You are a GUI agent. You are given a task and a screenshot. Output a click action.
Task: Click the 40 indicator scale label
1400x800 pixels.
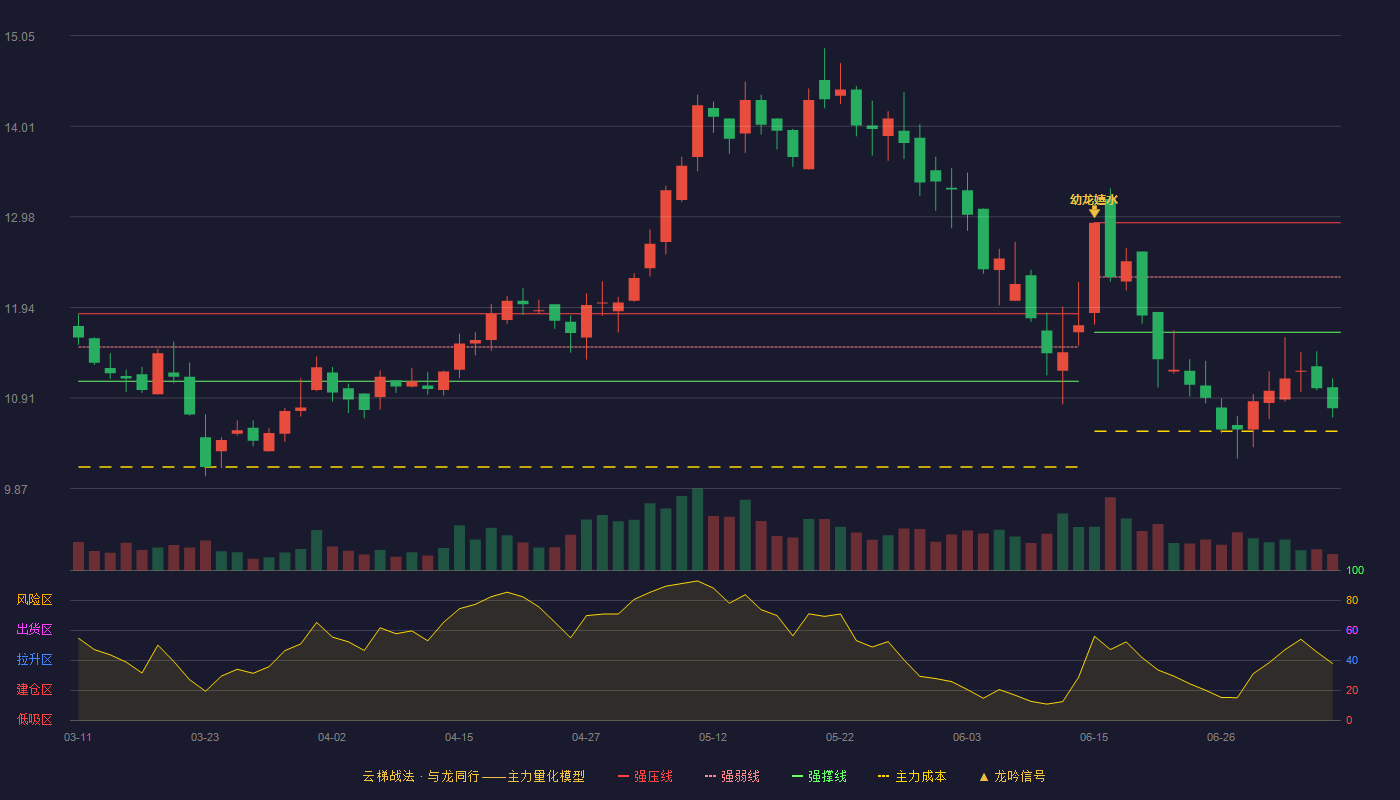click(x=1352, y=660)
